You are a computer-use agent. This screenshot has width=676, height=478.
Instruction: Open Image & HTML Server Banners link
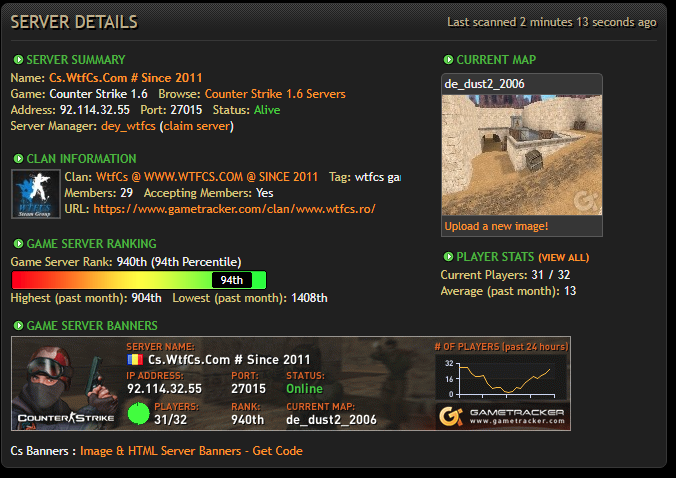161,451
